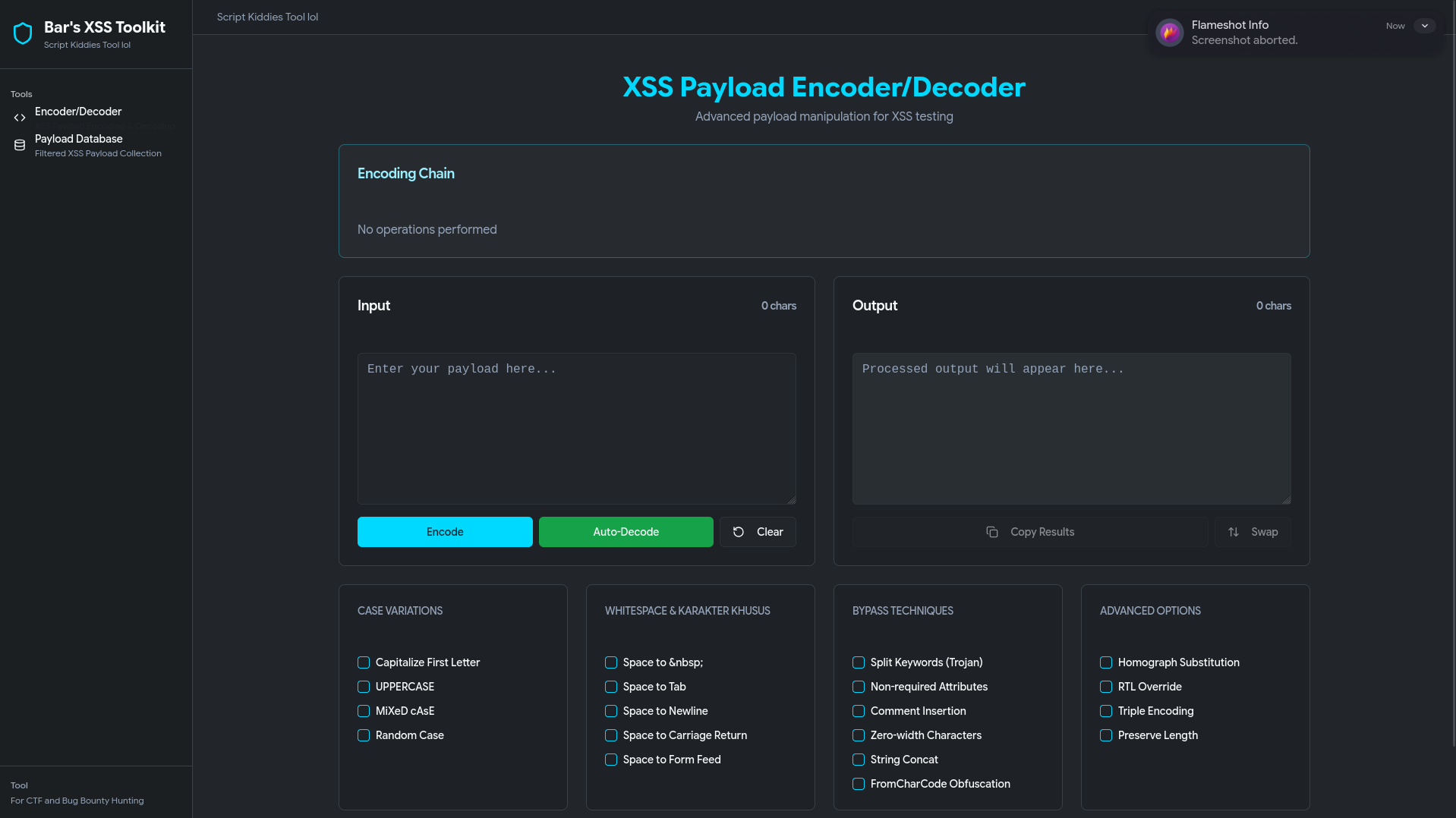Expand the Flameshot notification chevron
The width and height of the screenshot is (1456, 818).
[x=1426, y=26]
